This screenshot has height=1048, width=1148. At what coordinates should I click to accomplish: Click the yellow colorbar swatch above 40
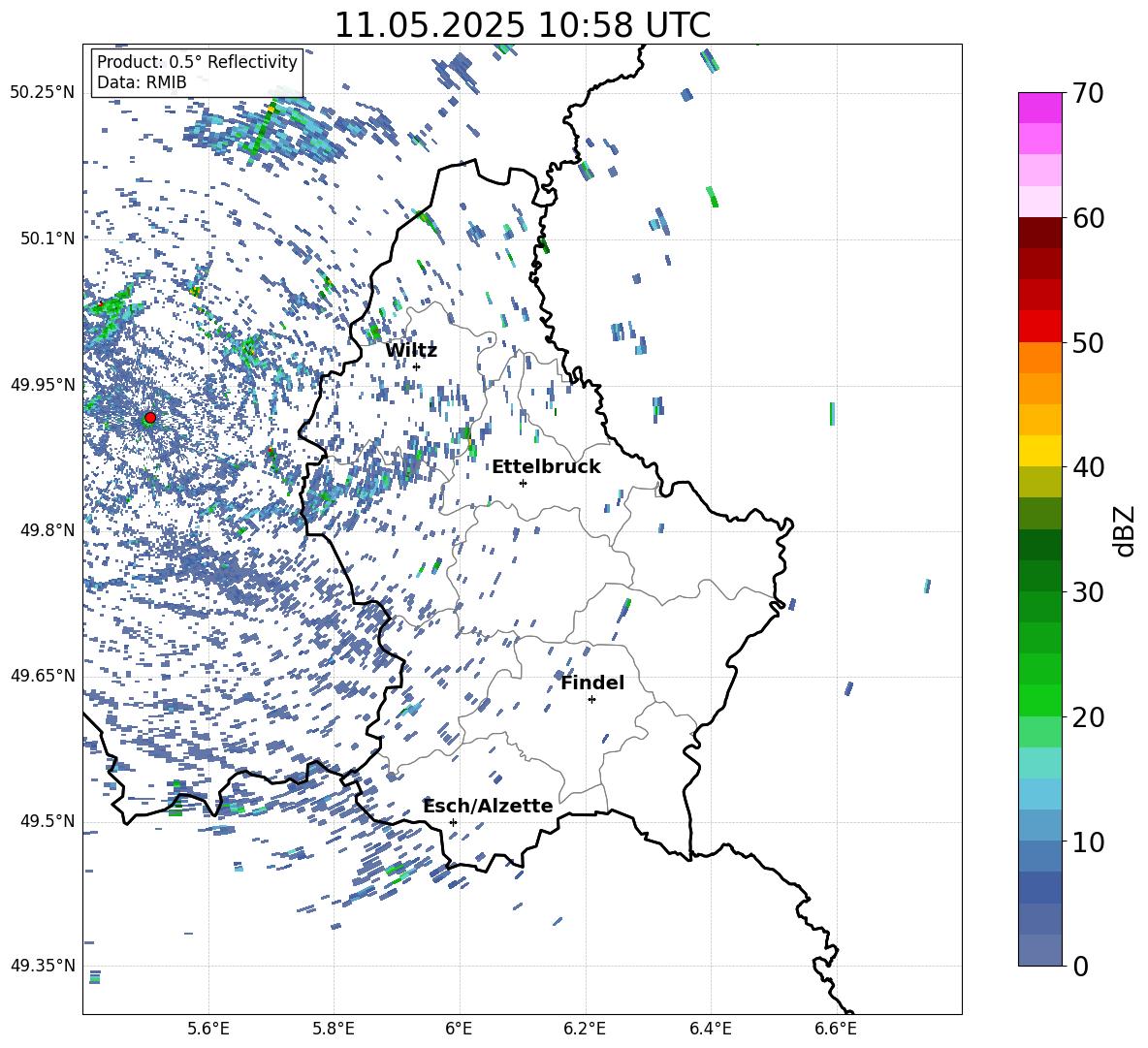point(1039,451)
